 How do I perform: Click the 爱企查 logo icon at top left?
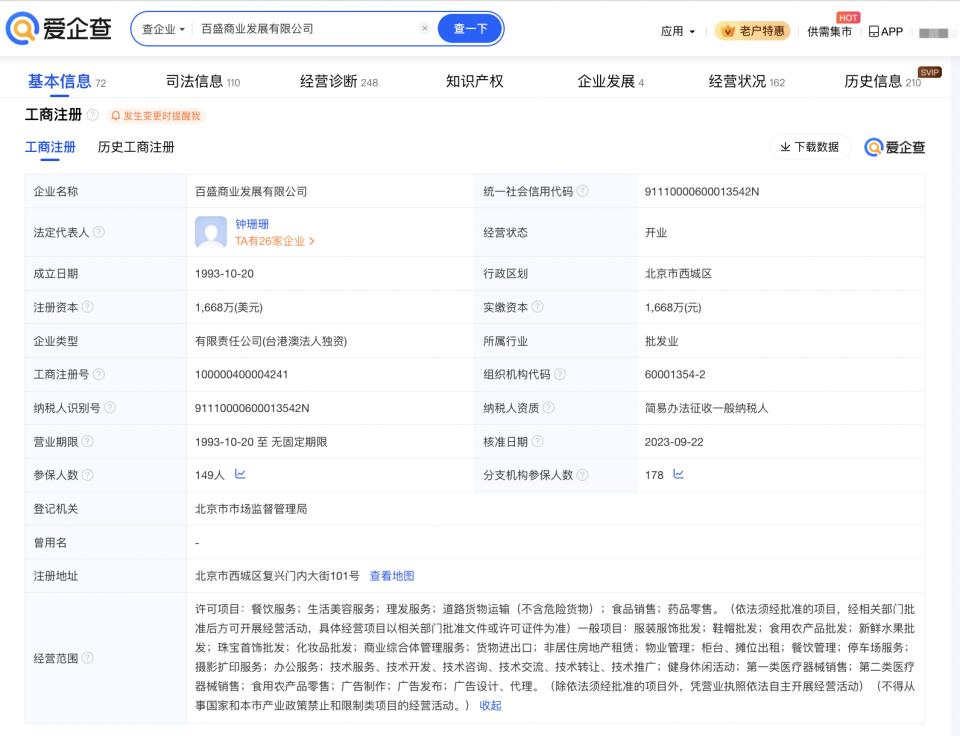(22, 28)
